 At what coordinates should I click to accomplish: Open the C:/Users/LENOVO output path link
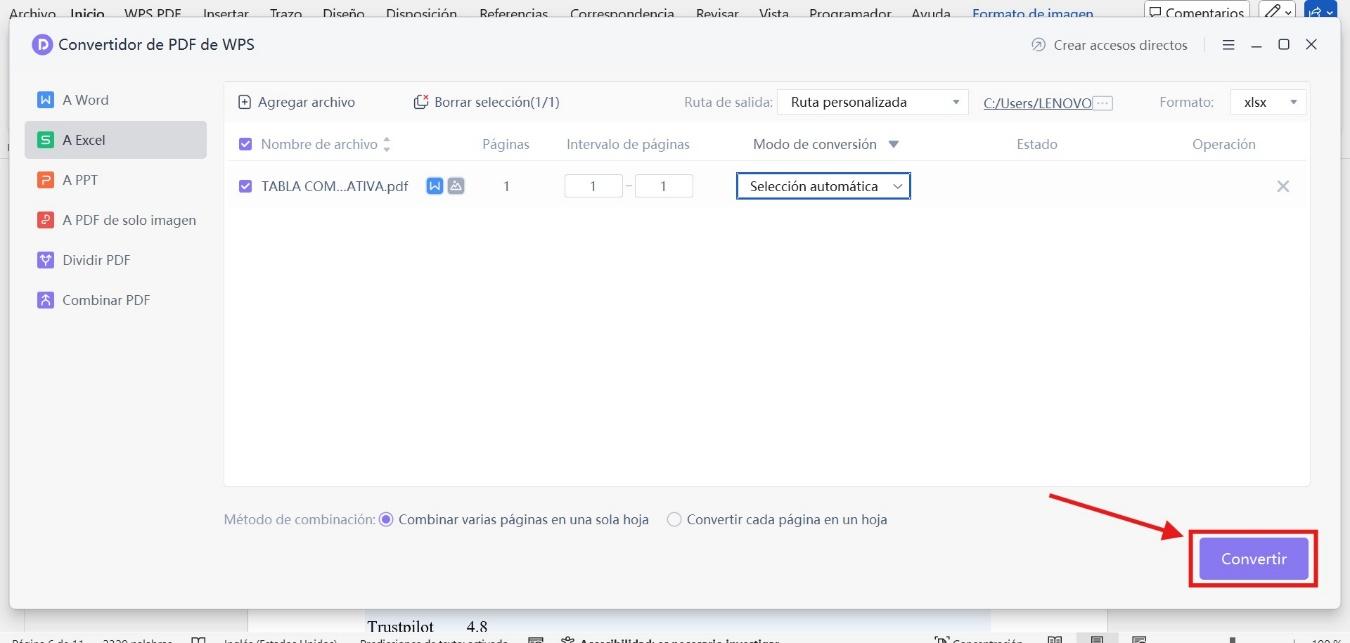click(1040, 101)
